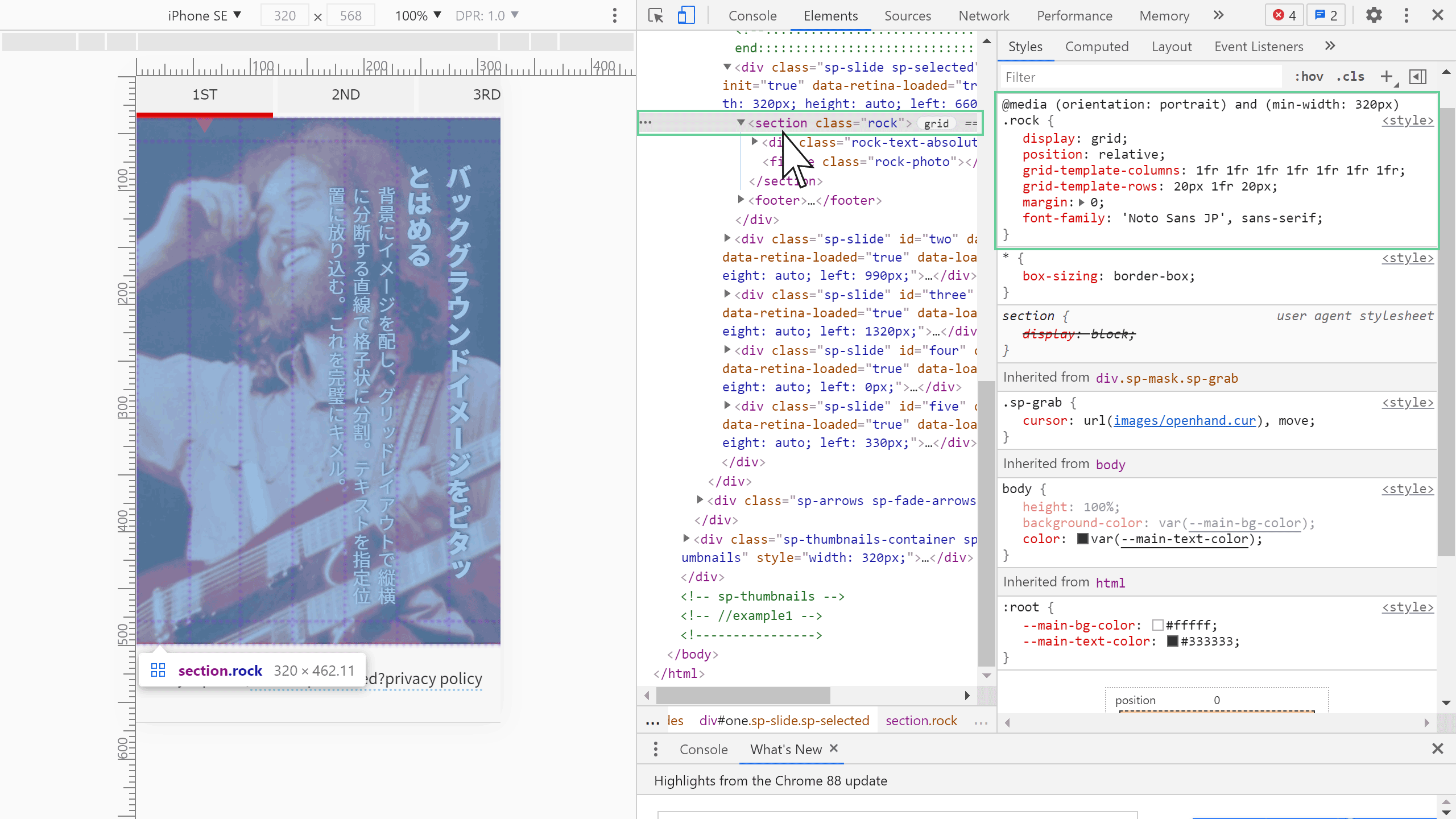The image size is (1456, 819).
Task: Show more DevTools tabs chevron
Action: tap(1218, 15)
